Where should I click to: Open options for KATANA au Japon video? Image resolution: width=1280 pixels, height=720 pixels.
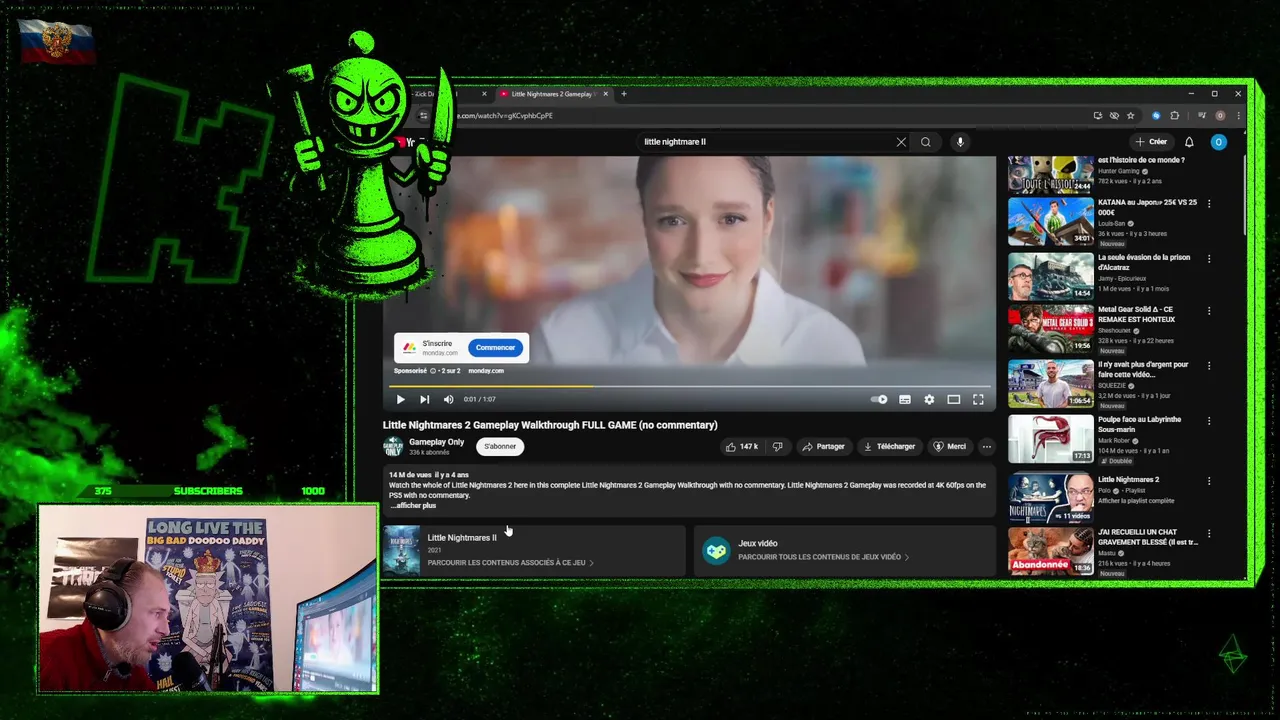[x=1209, y=204]
